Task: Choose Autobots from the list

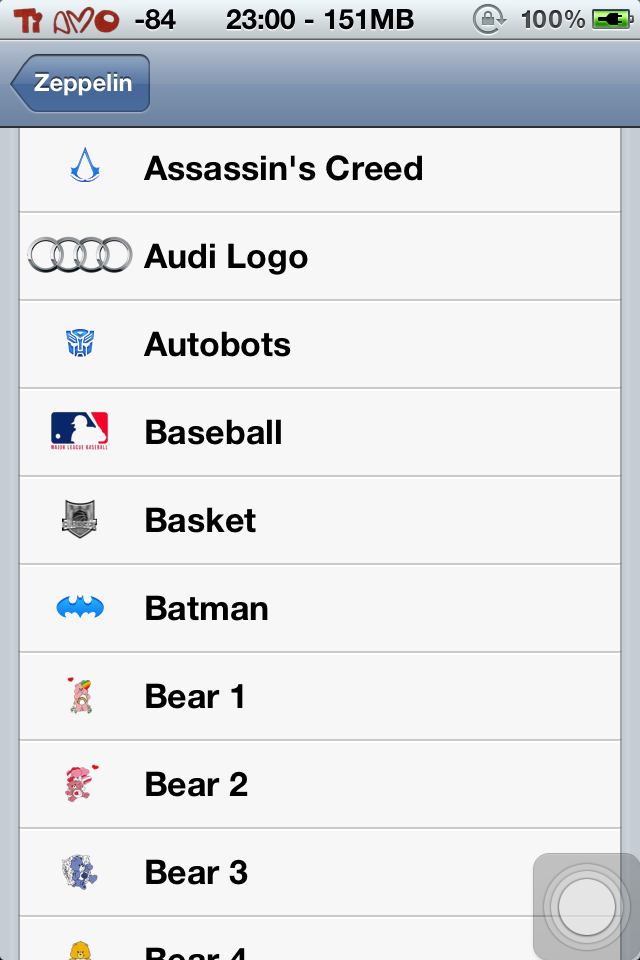Action: (320, 345)
